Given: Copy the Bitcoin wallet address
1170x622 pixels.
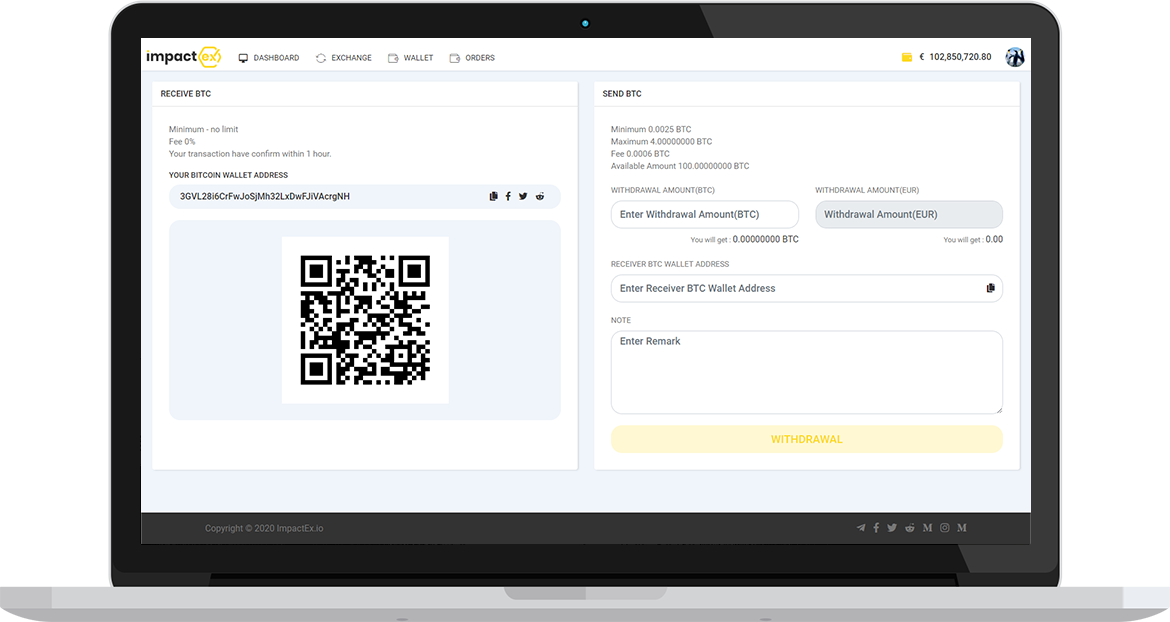Looking at the screenshot, I should [494, 197].
